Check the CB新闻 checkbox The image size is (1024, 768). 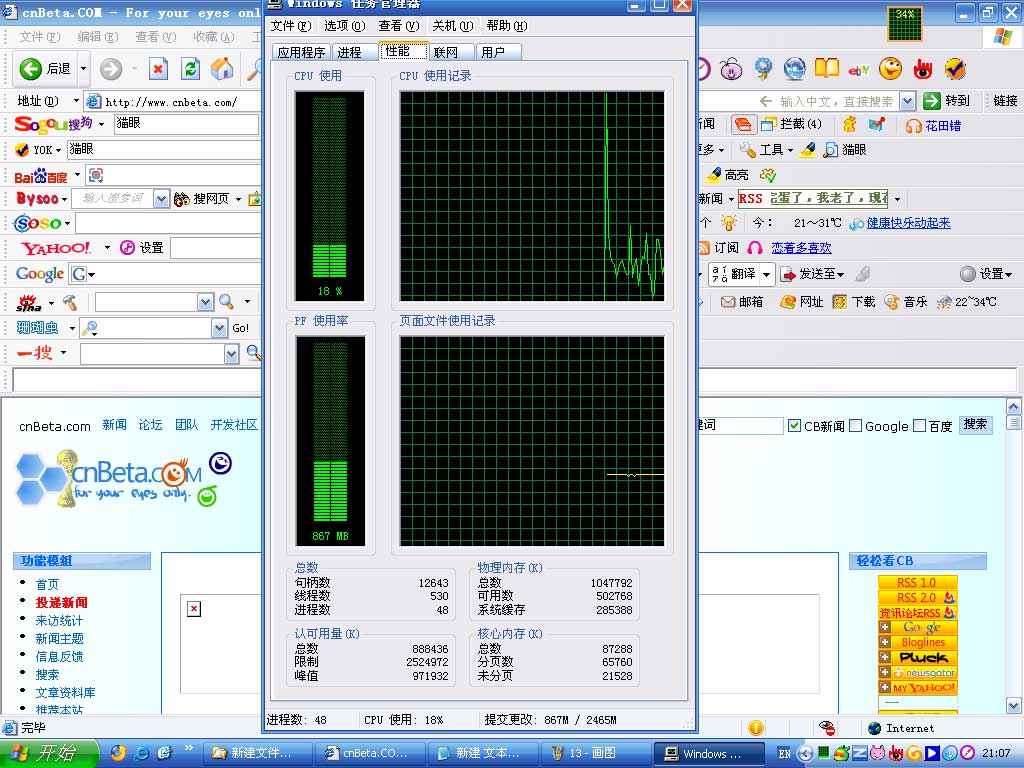click(794, 426)
